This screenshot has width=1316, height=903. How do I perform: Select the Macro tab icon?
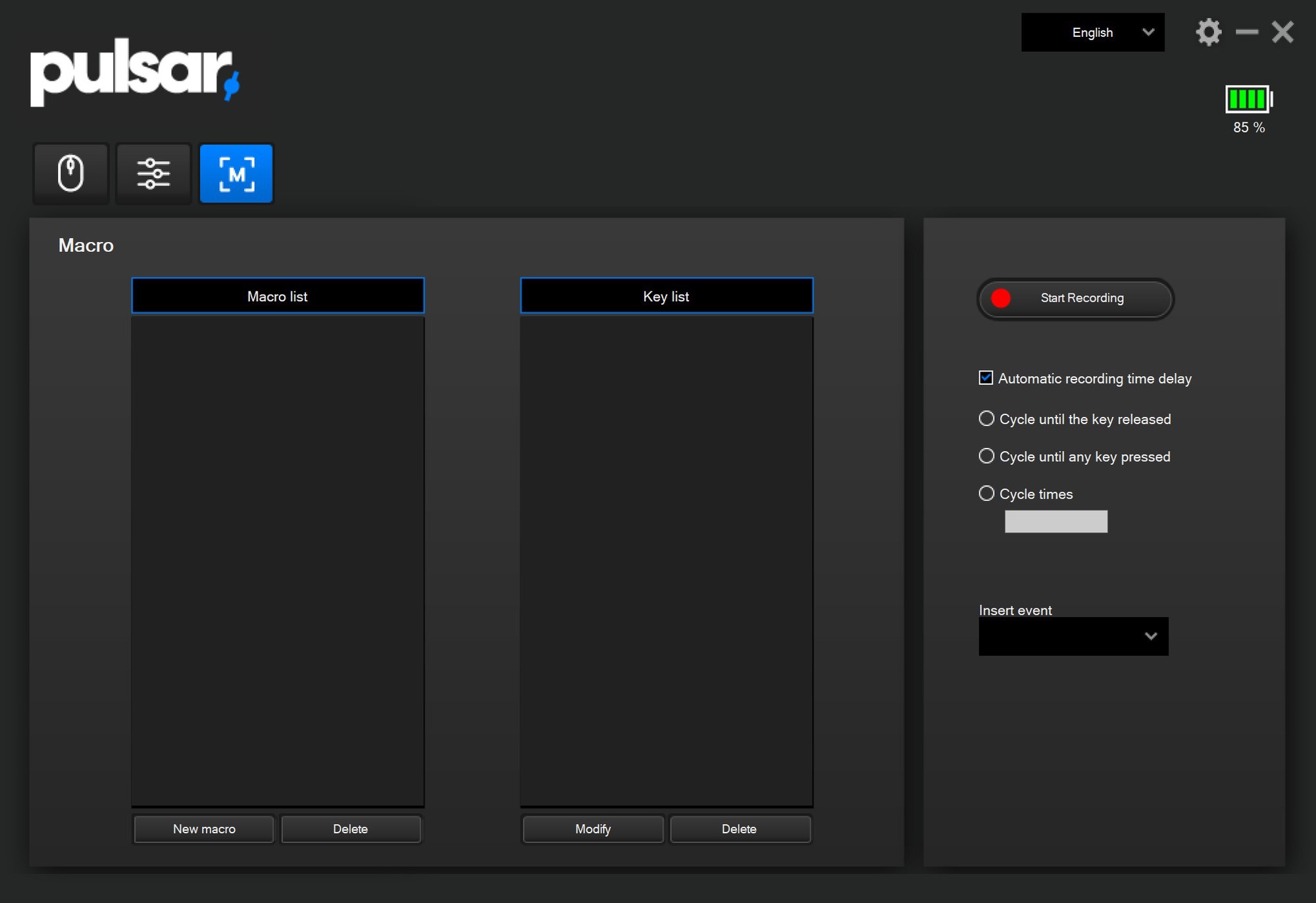click(236, 174)
